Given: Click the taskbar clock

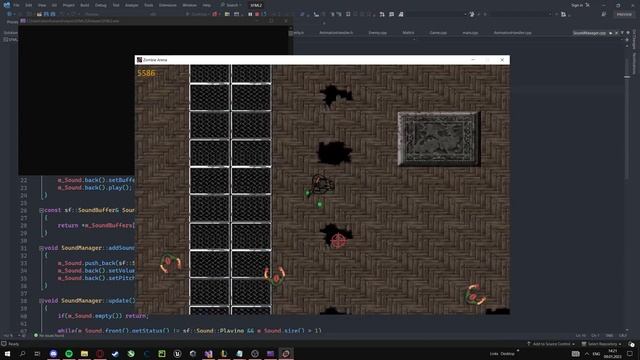Looking at the screenshot, I should coord(613,353).
